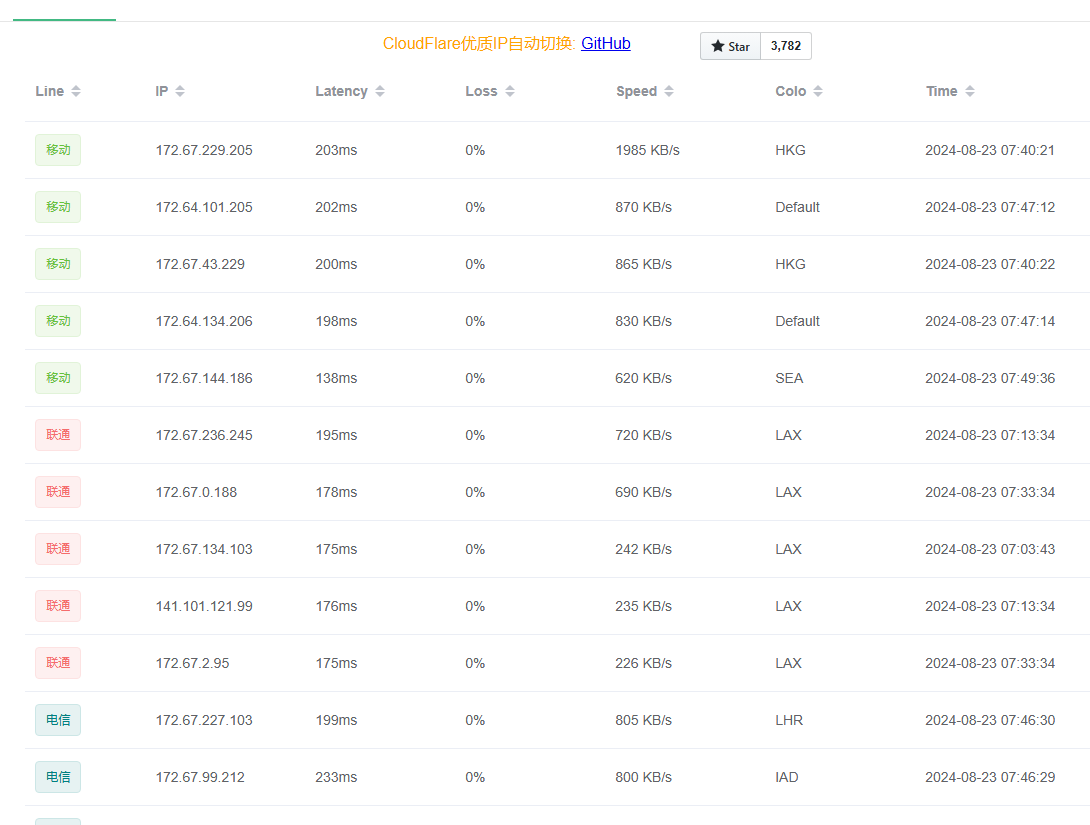Sort by Time using sort arrows

pos(970,91)
